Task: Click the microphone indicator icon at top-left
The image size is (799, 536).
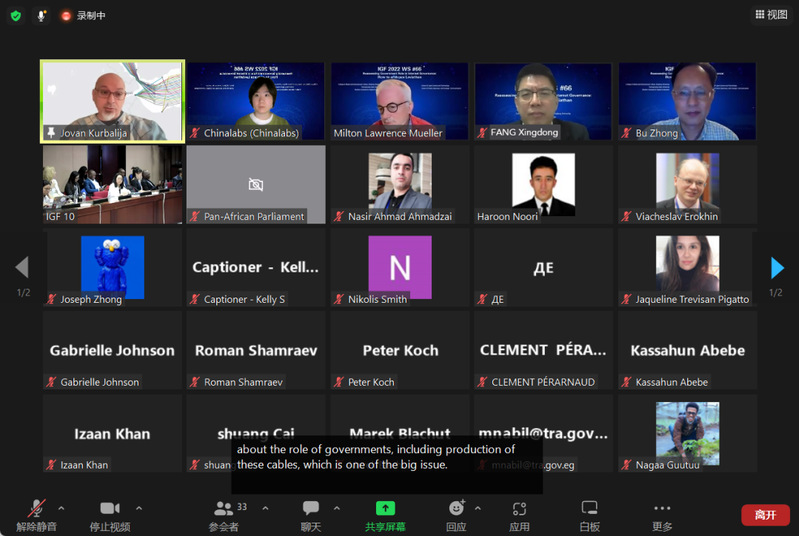Action: (42, 16)
